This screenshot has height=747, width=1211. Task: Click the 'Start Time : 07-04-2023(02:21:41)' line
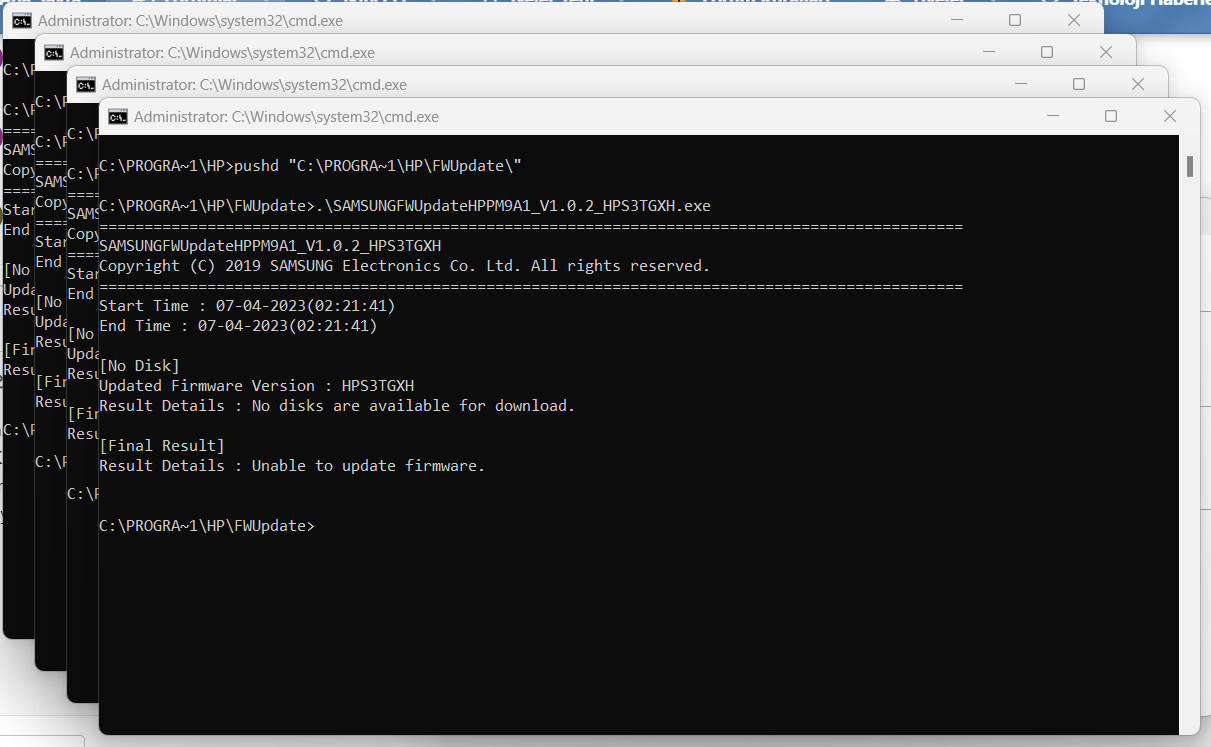(247, 306)
